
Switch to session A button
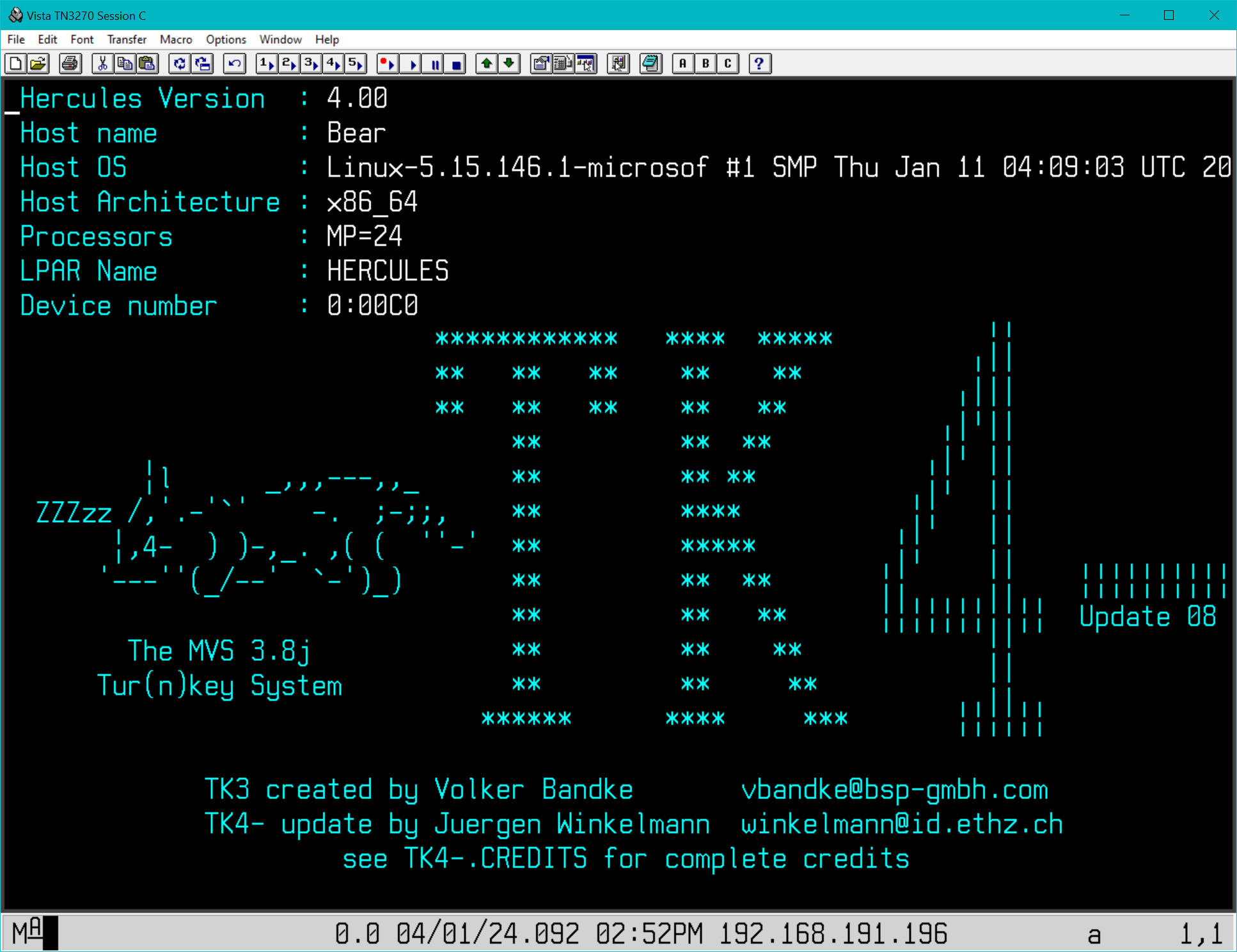pos(683,63)
